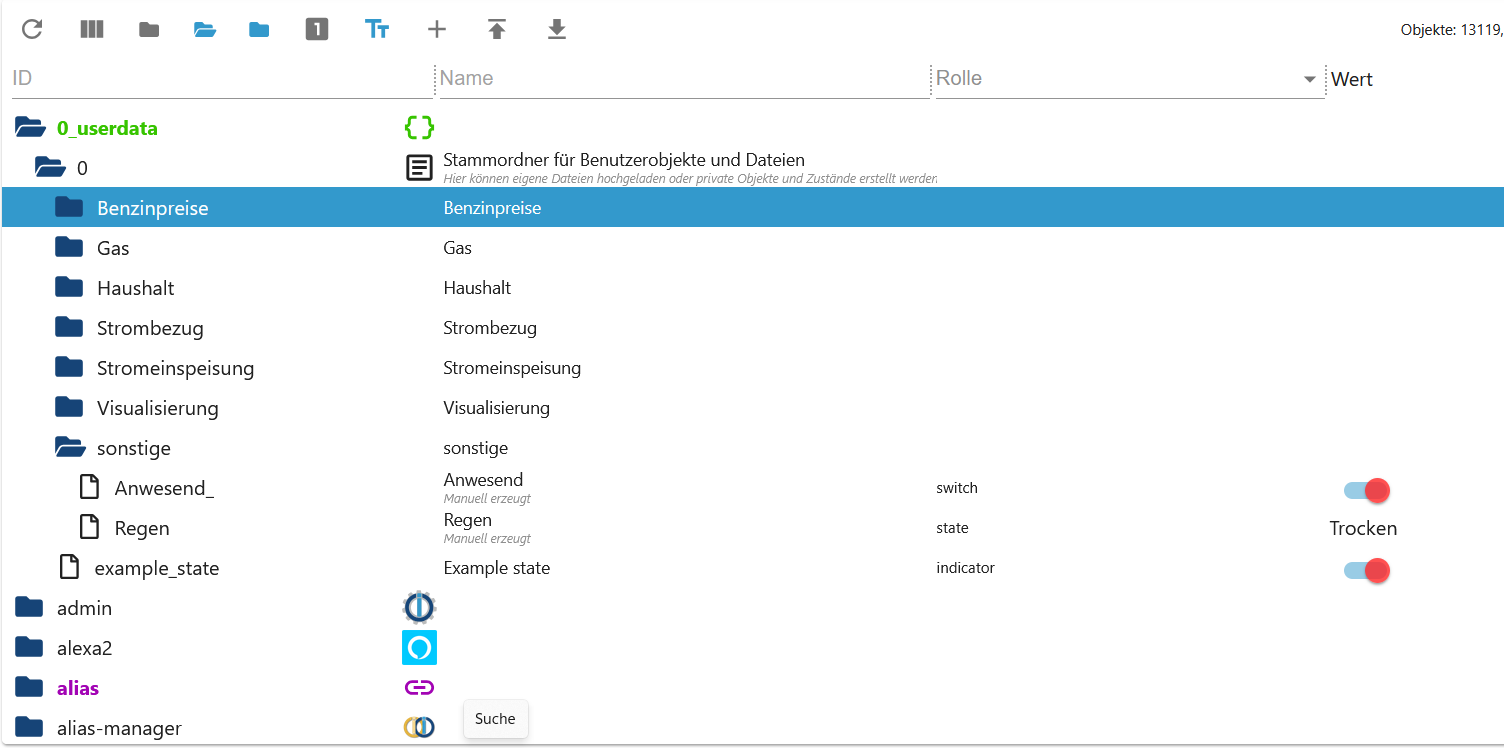Open the Rolle filter dropdown

[1310, 79]
